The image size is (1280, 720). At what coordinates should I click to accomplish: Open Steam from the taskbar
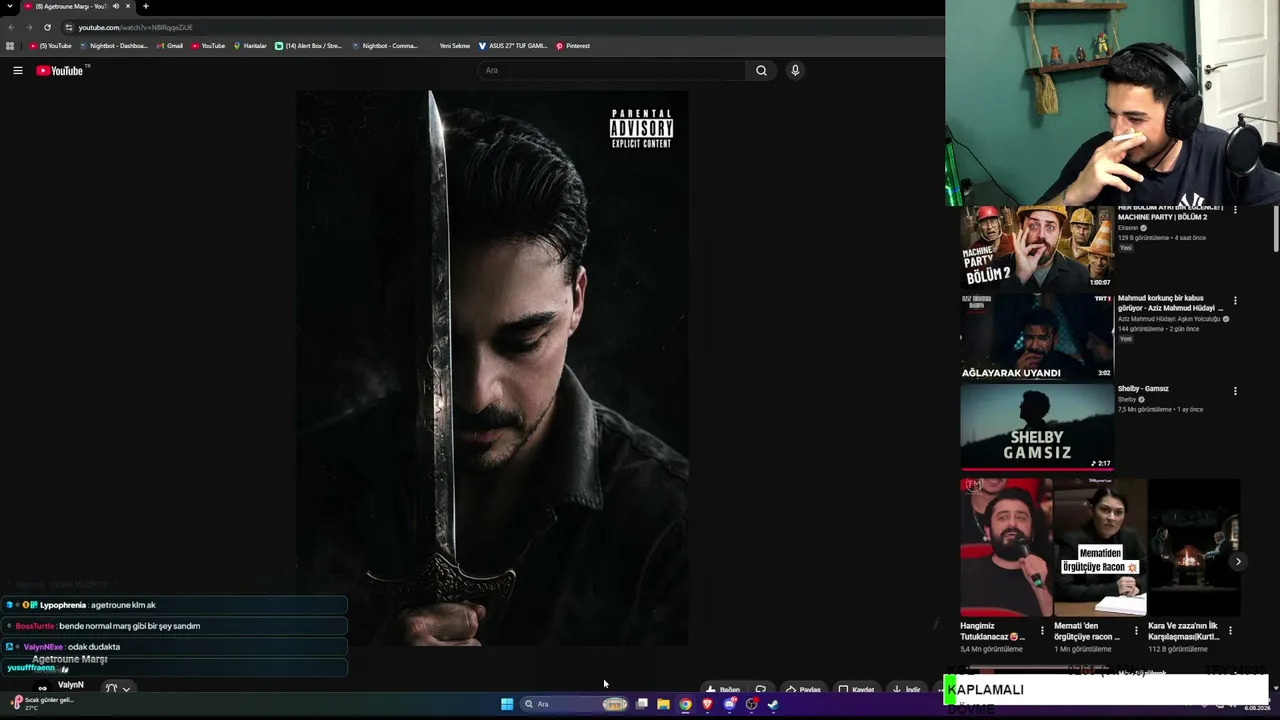coord(773,704)
